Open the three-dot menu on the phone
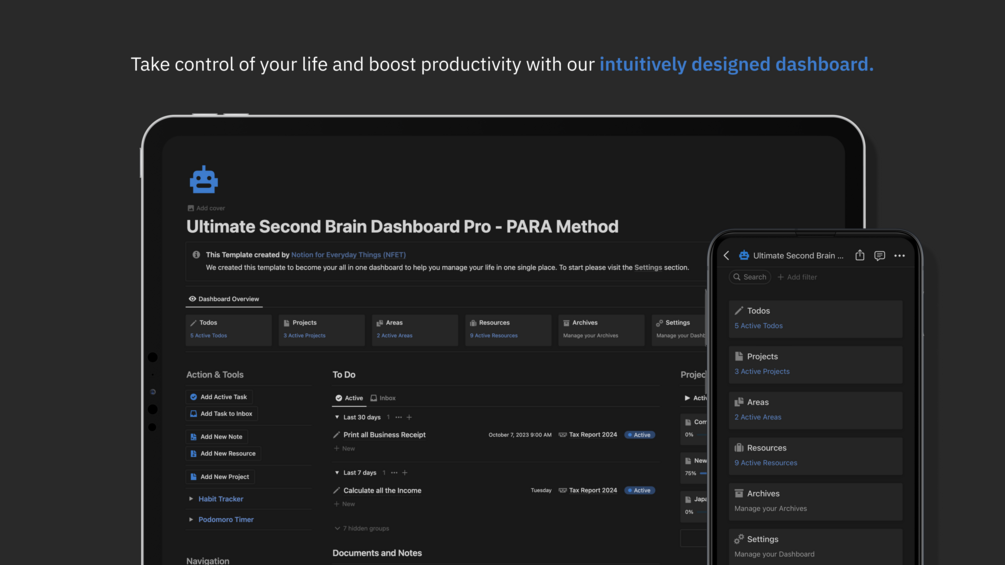Image resolution: width=1005 pixels, height=565 pixels. [900, 256]
